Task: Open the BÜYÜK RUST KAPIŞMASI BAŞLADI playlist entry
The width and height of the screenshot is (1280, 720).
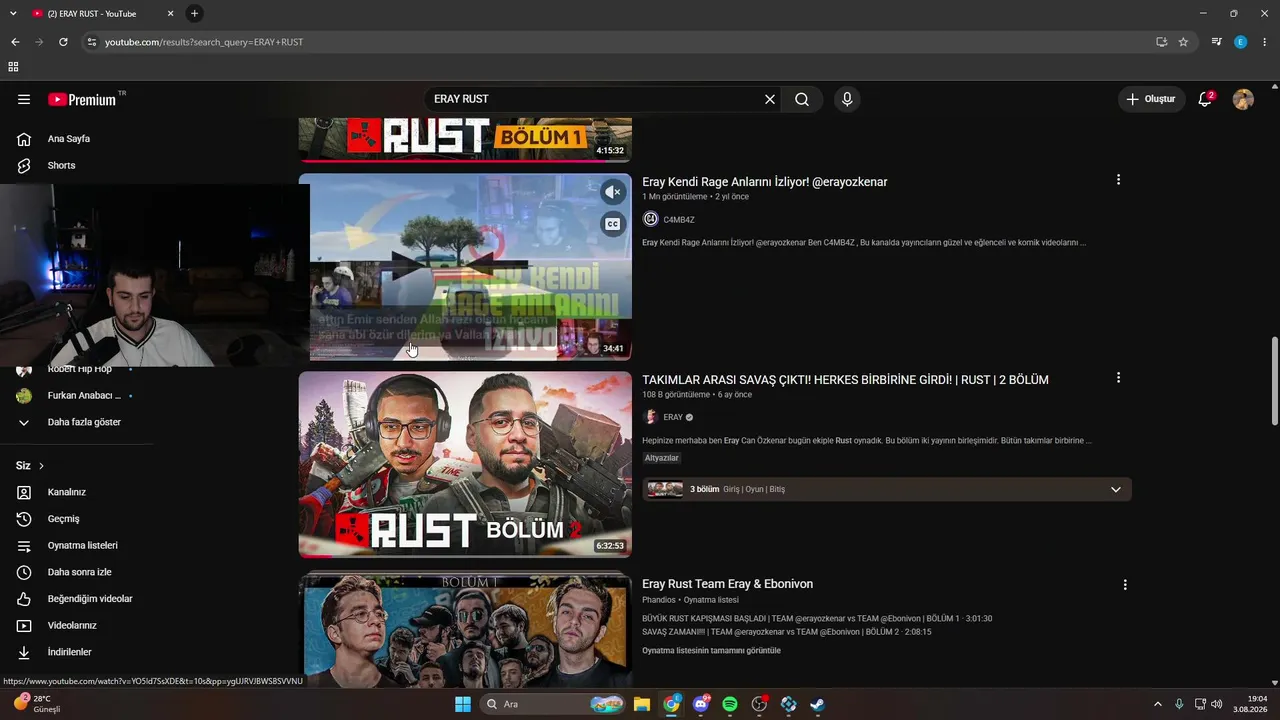Action: [x=817, y=619]
